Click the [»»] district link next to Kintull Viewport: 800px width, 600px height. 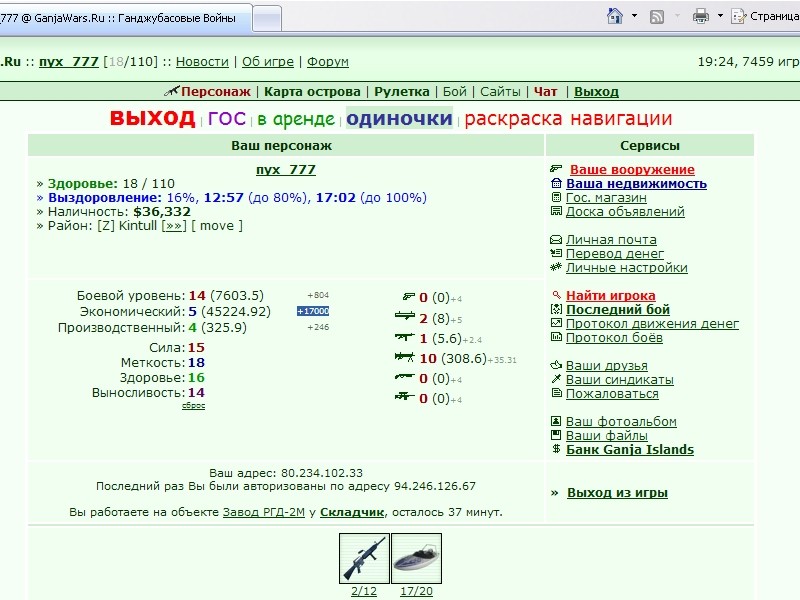point(174,226)
